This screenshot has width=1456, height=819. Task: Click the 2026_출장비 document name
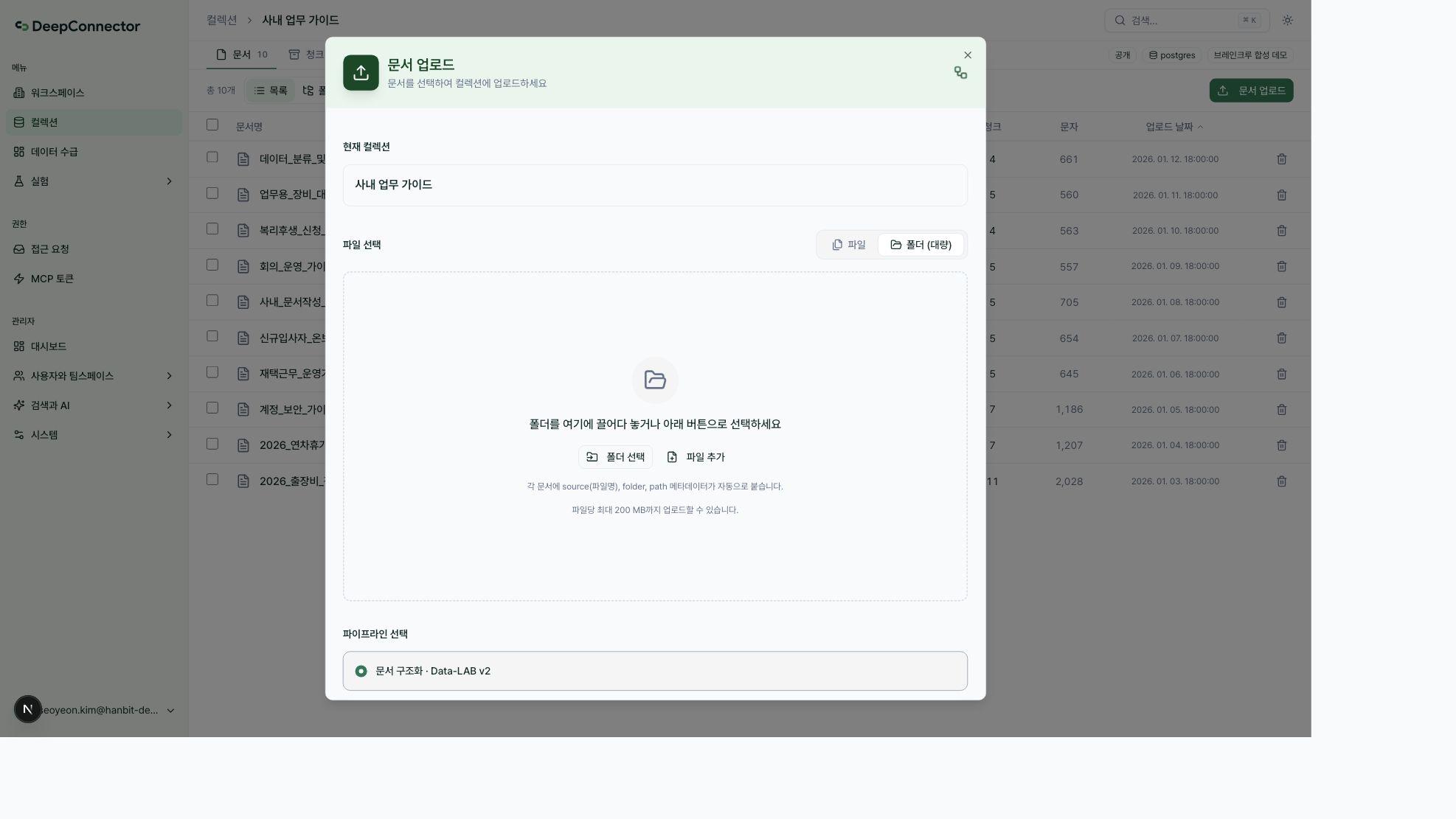292,481
